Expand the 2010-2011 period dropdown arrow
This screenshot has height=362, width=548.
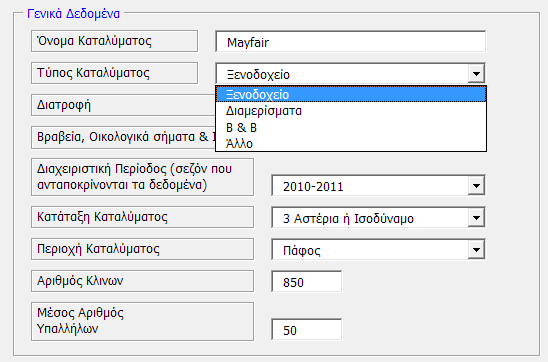pyautogui.click(x=476, y=186)
